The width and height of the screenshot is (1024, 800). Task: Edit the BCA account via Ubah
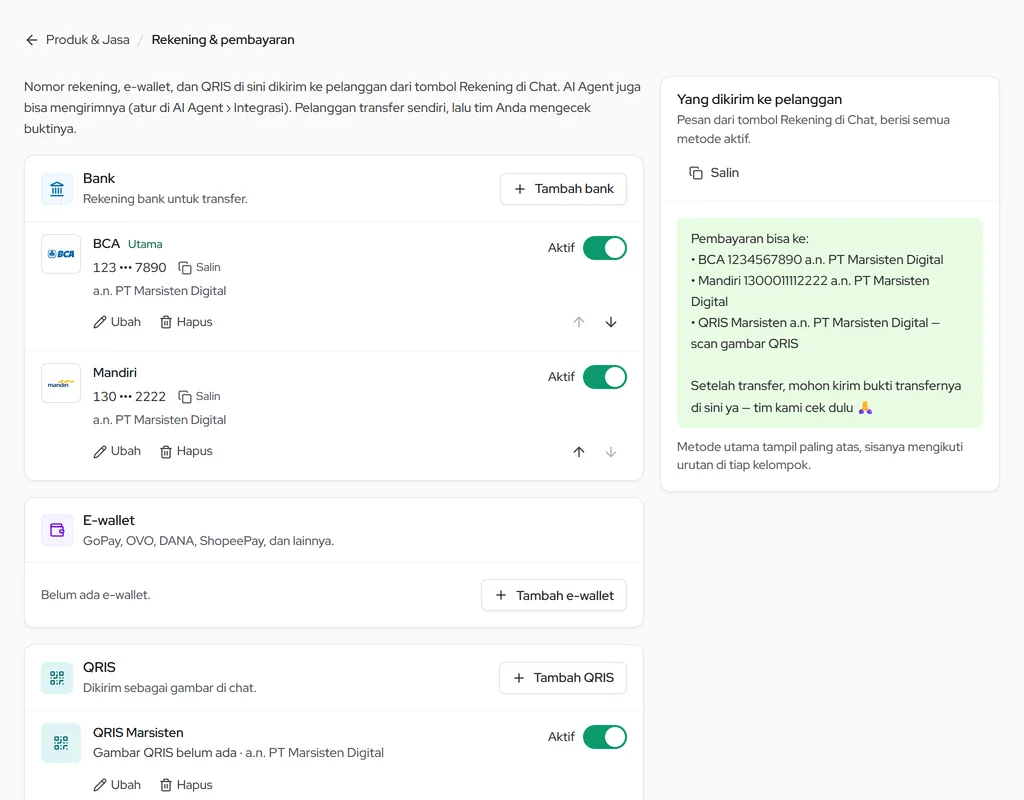click(x=117, y=322)
